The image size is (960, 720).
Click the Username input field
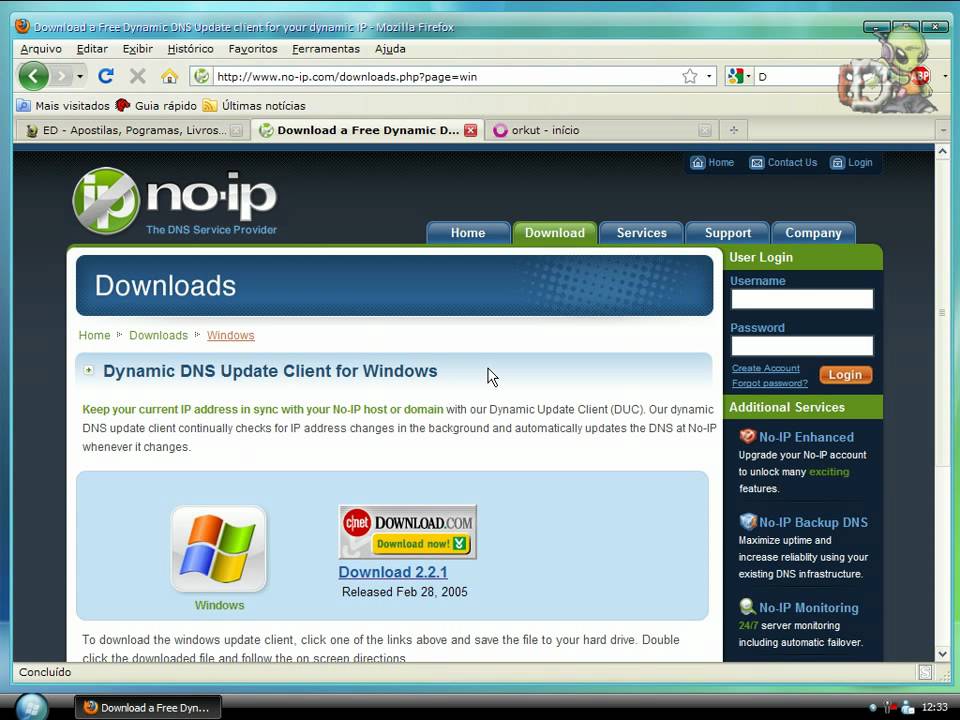coord(802,299)
